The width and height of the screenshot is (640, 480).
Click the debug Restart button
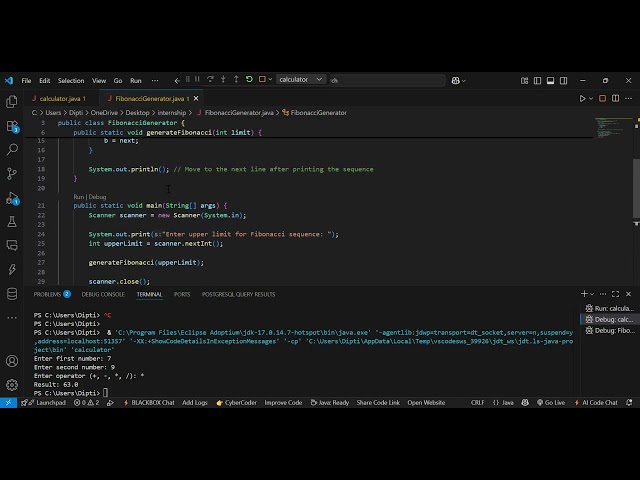tap(249, 79)
